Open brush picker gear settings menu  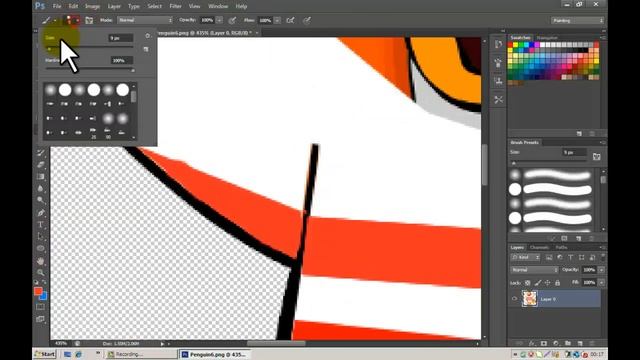[148, 36]
